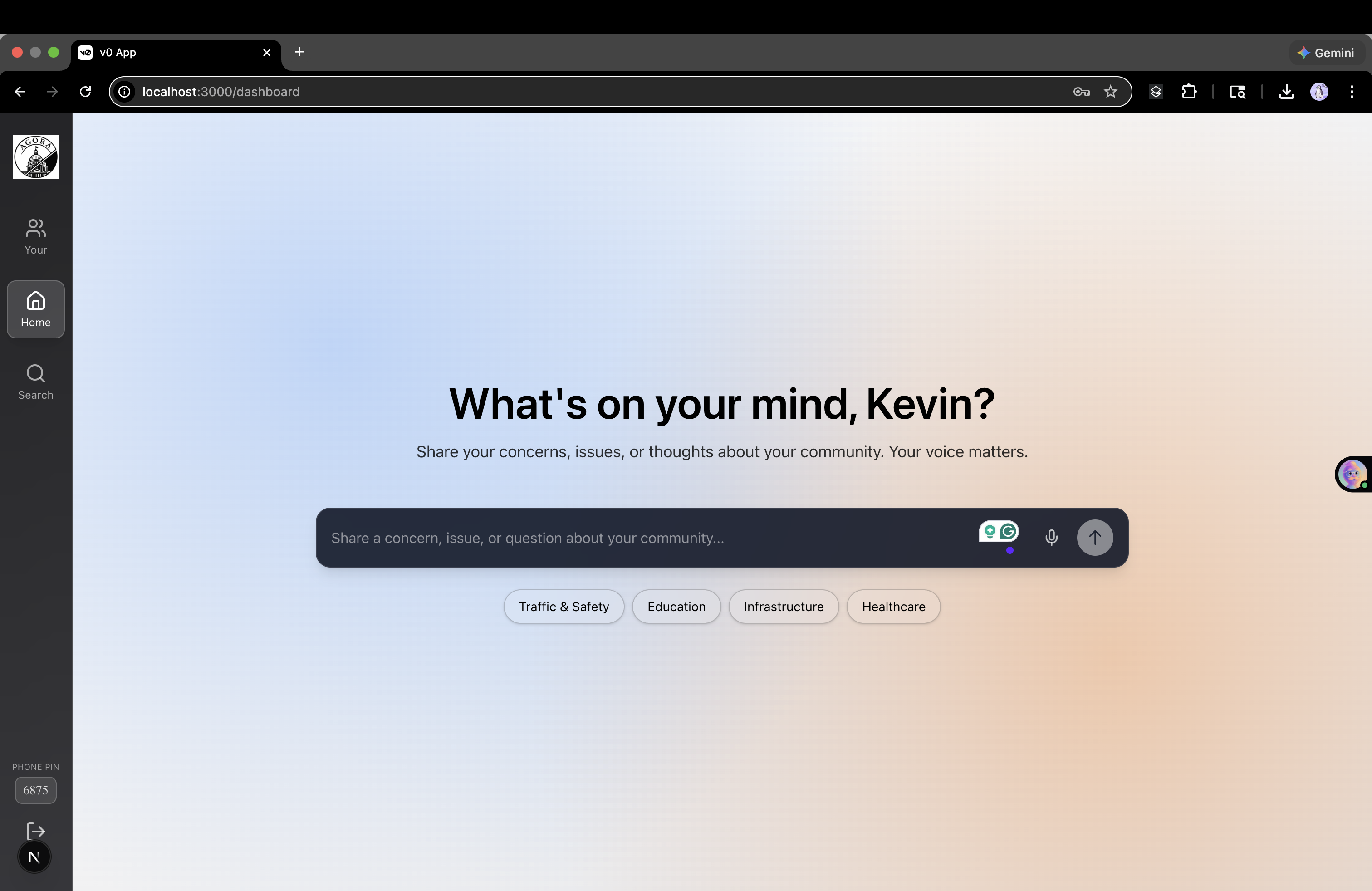The width and height of the screenshot is (1372, 891).
Task: Select the Traffic & Safety chip
Action: (563, 606)
